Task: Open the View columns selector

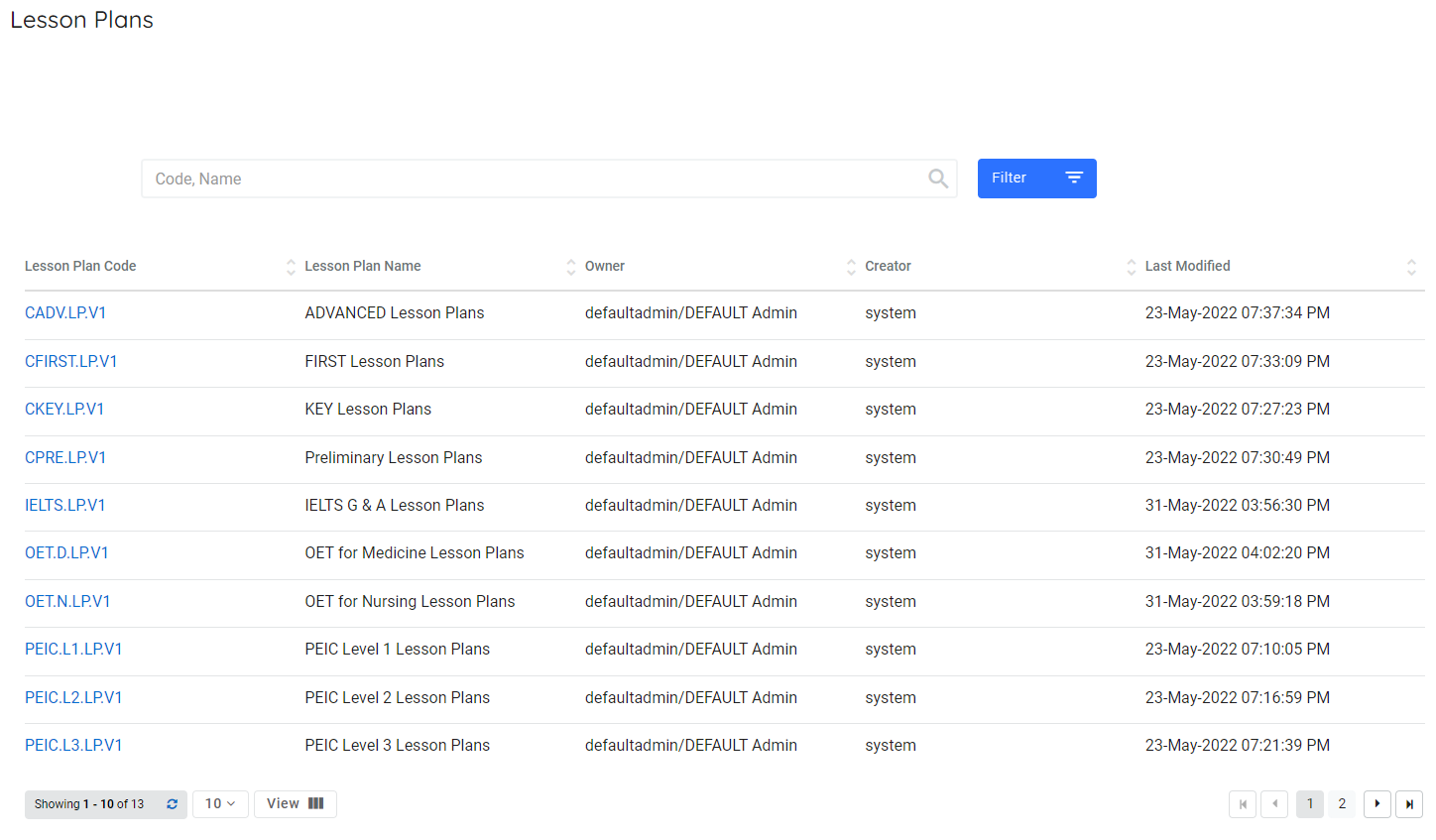Action: 295,804
